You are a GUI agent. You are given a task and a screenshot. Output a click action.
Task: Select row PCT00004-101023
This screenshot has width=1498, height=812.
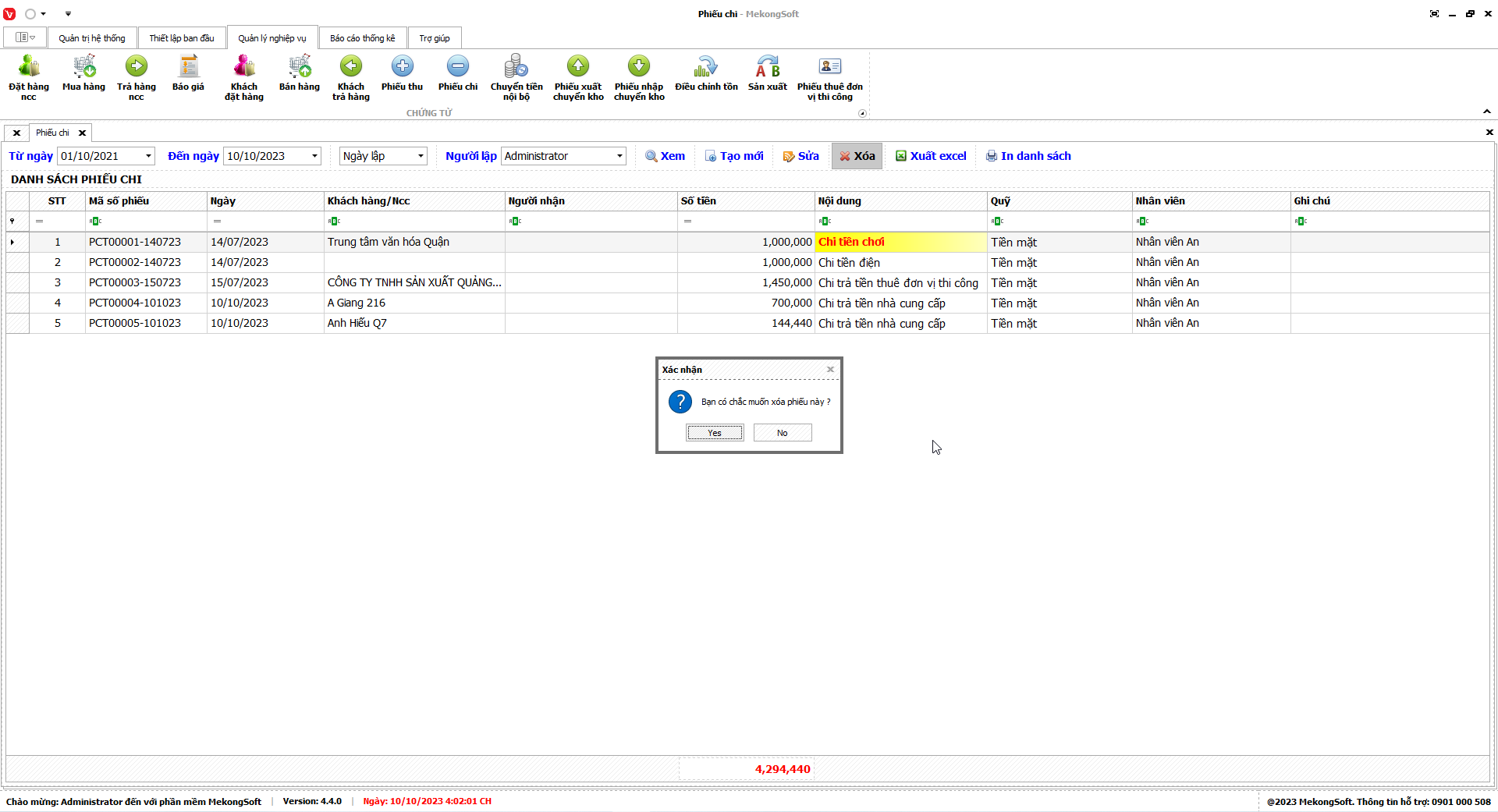click(x=747, y=303)
